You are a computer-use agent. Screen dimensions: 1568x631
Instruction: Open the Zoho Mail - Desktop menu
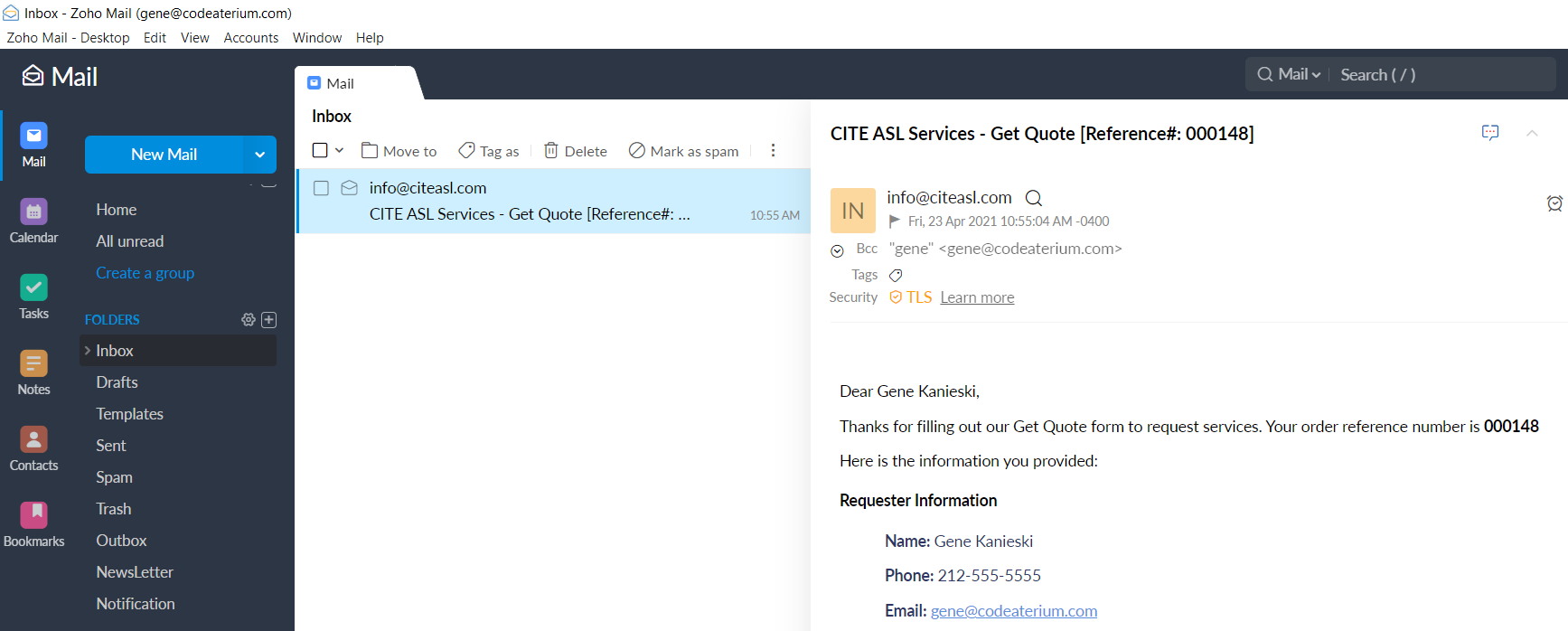(x=68, y=38)
